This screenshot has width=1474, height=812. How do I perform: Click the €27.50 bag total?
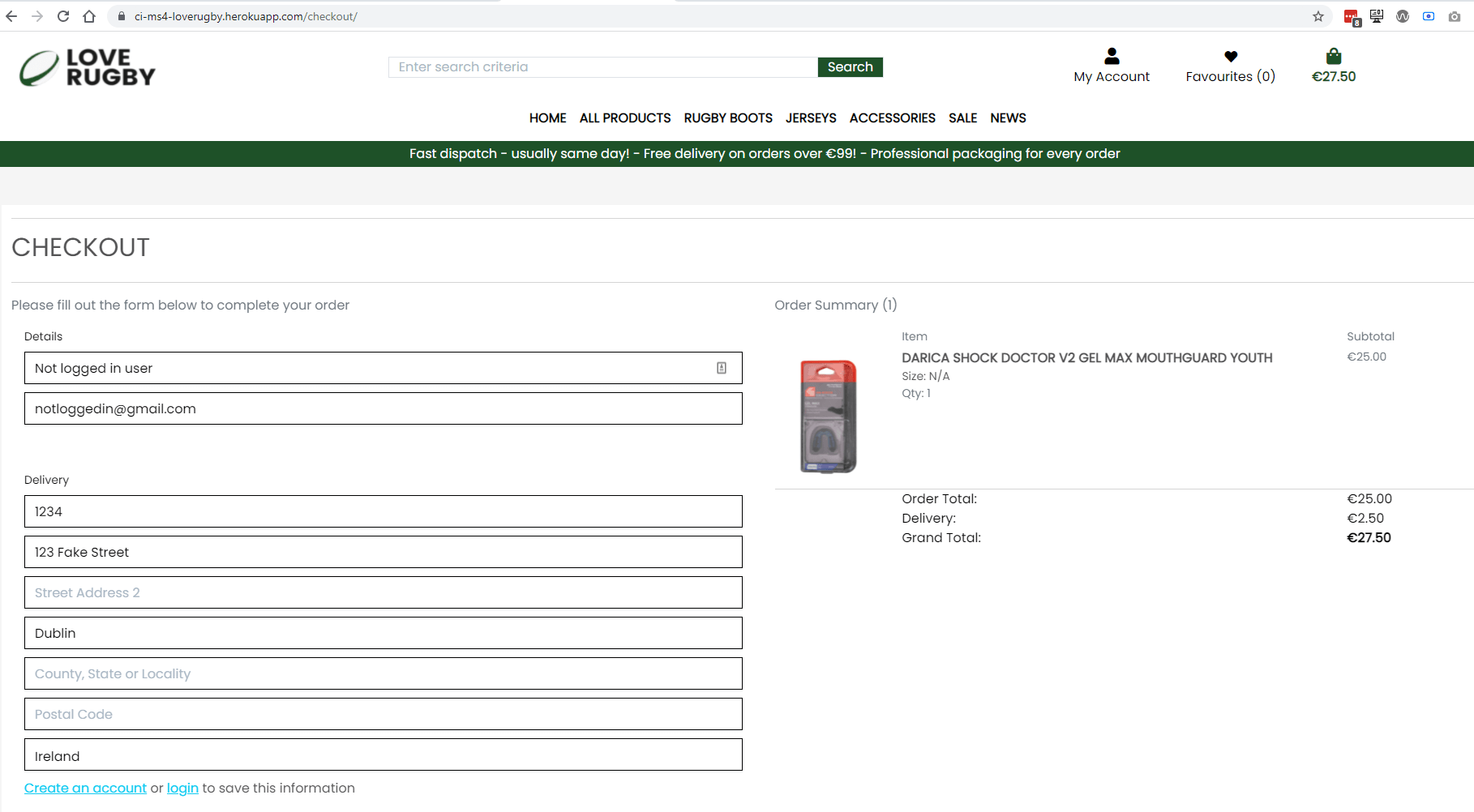pos(1334,76)
